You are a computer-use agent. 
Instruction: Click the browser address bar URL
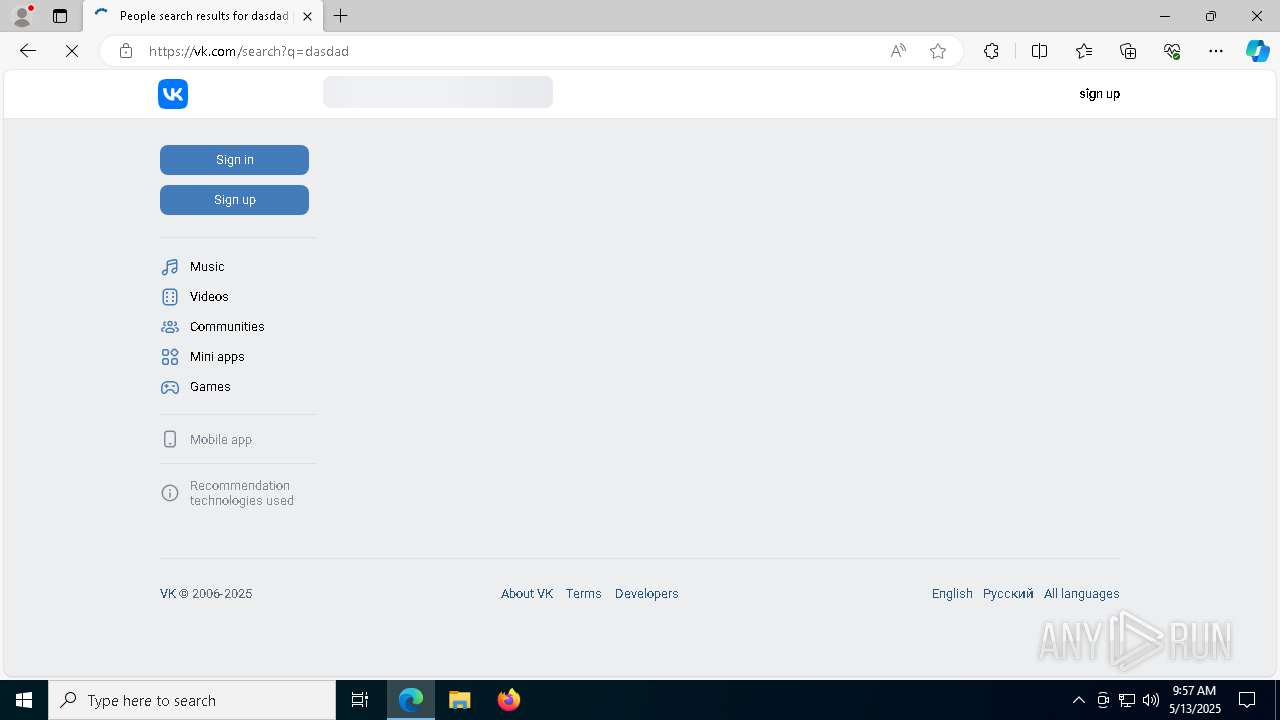[249, 51]
